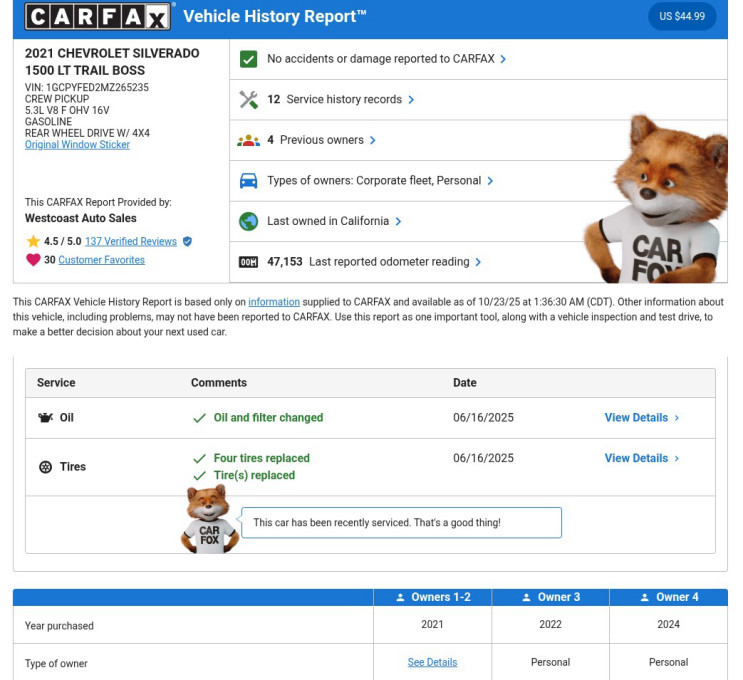View Details for the Oil service
The height and width of the screenshot is (680, 743).
(641, 418)
